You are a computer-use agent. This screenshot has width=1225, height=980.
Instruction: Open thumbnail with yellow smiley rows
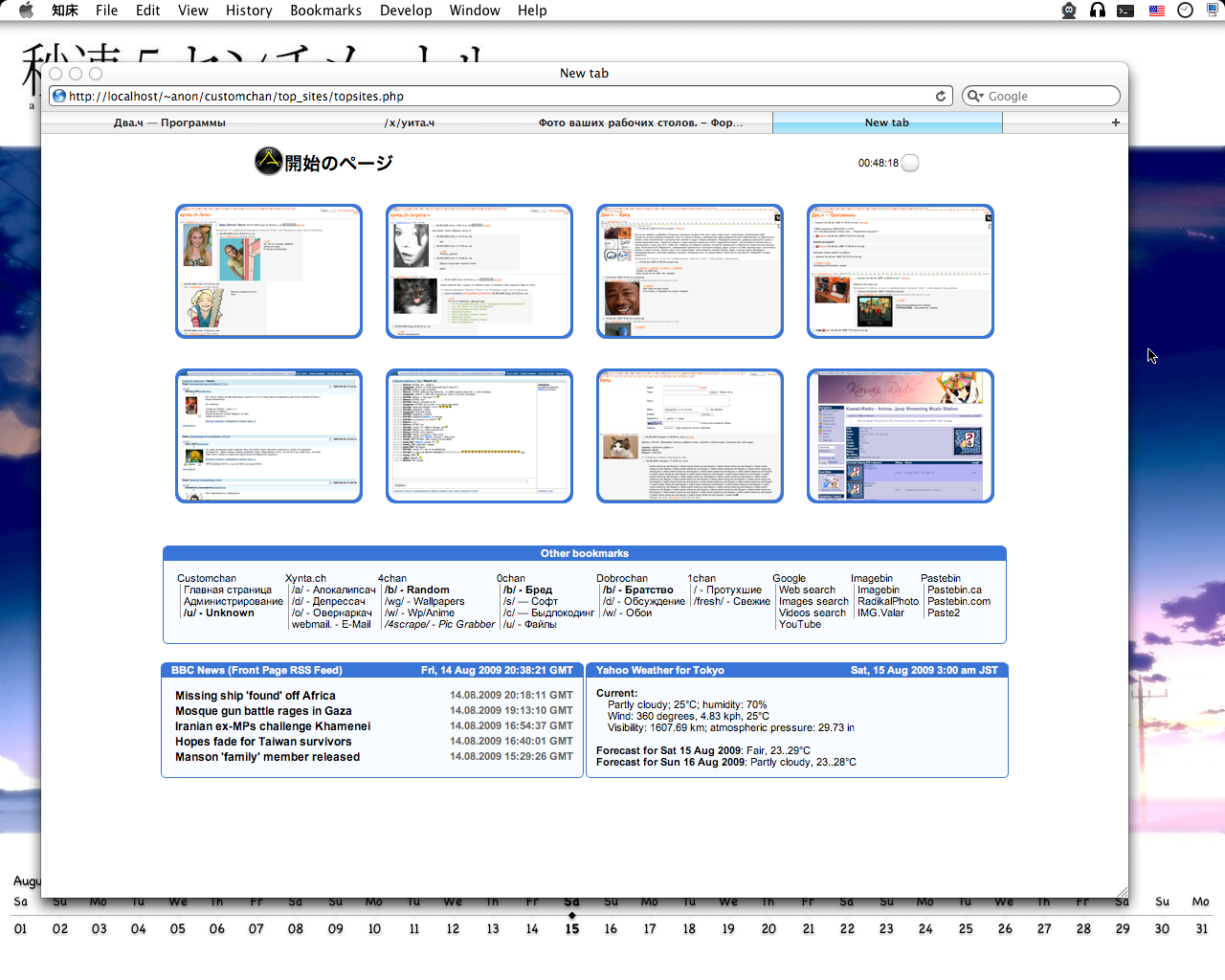(x=479, y=435)
